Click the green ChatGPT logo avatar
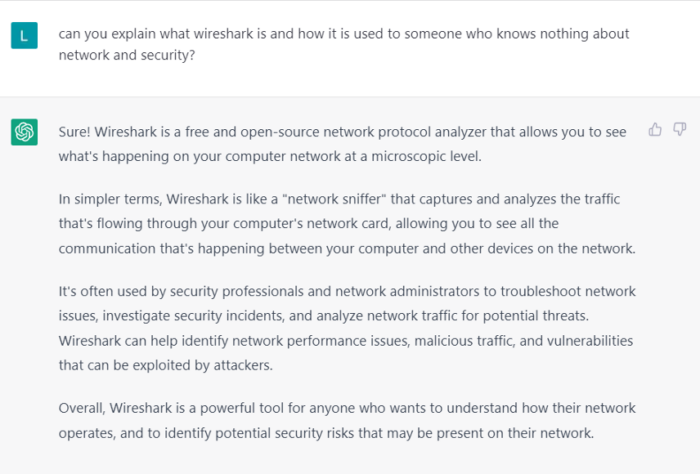 [25, 131]
